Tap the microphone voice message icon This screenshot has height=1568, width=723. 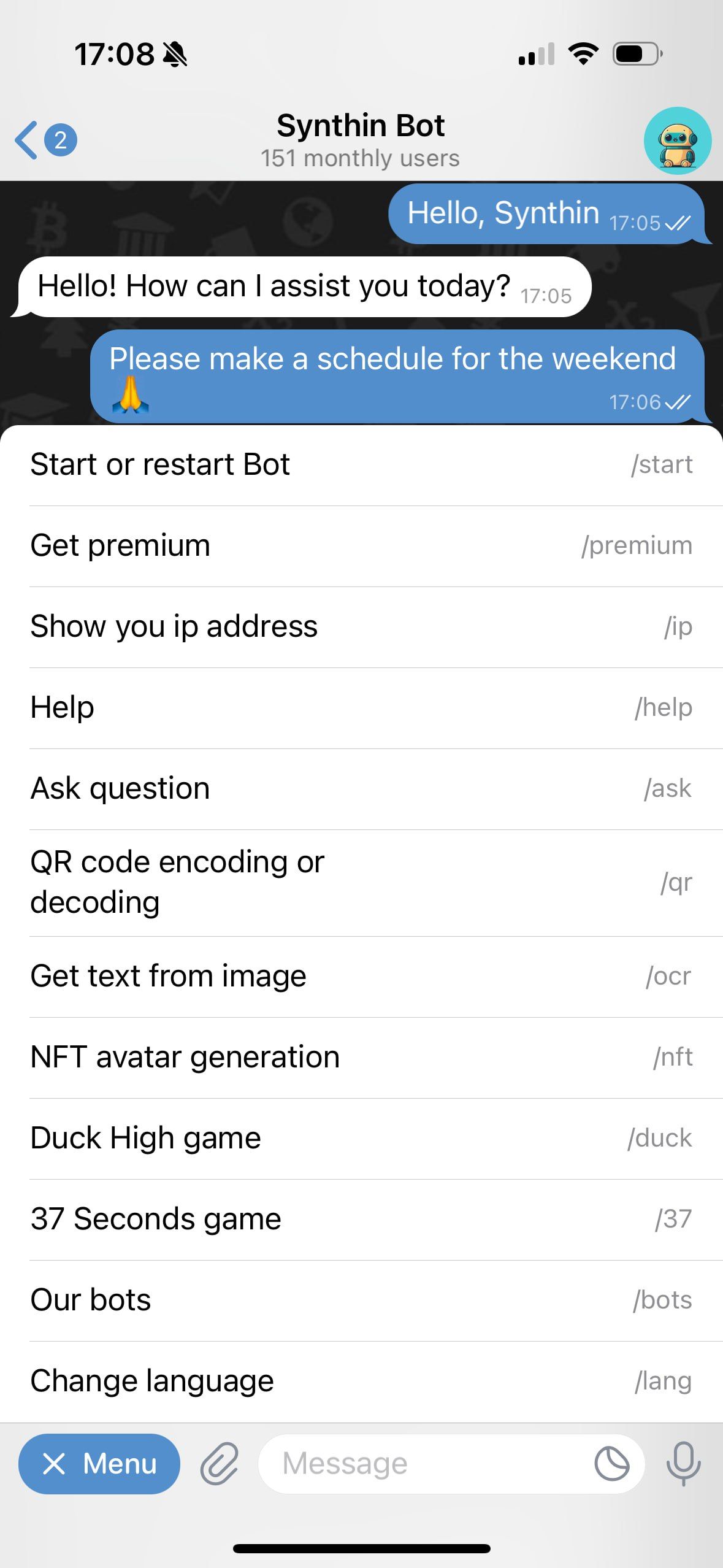click(x=683, y=1464)
